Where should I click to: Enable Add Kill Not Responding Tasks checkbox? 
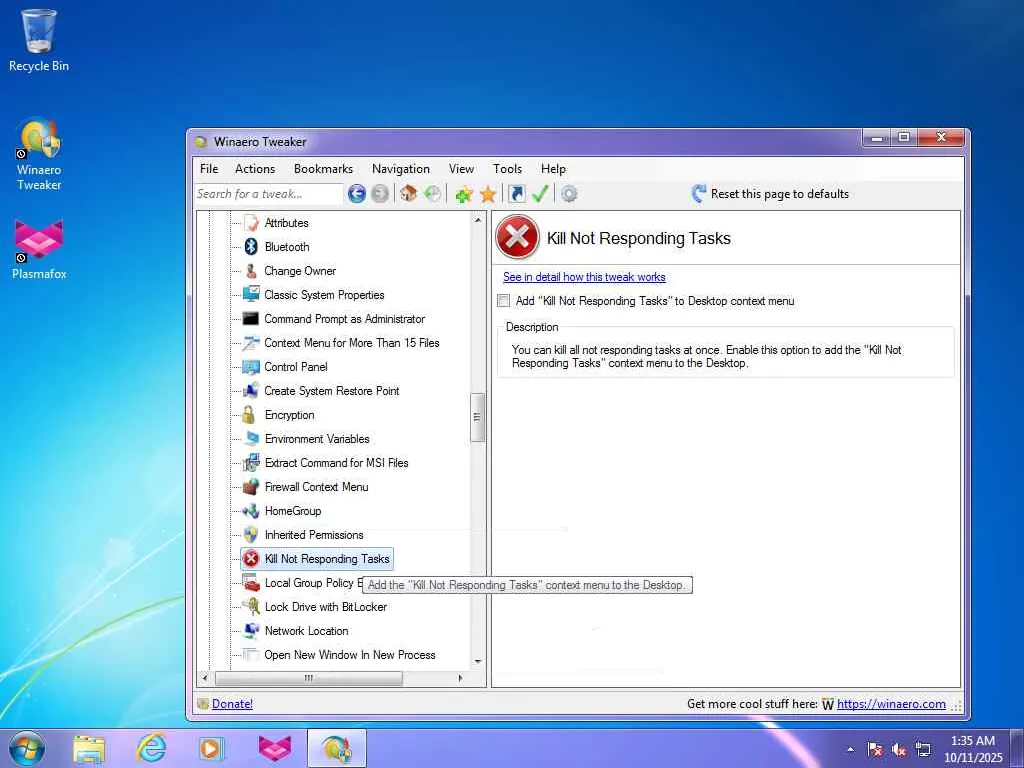[x=504, y=300]
